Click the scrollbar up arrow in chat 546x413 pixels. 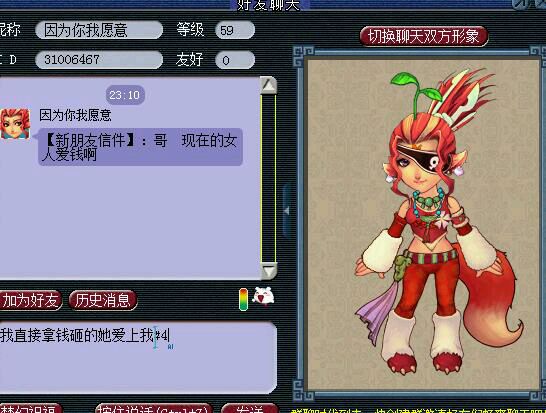click(268, 85)
